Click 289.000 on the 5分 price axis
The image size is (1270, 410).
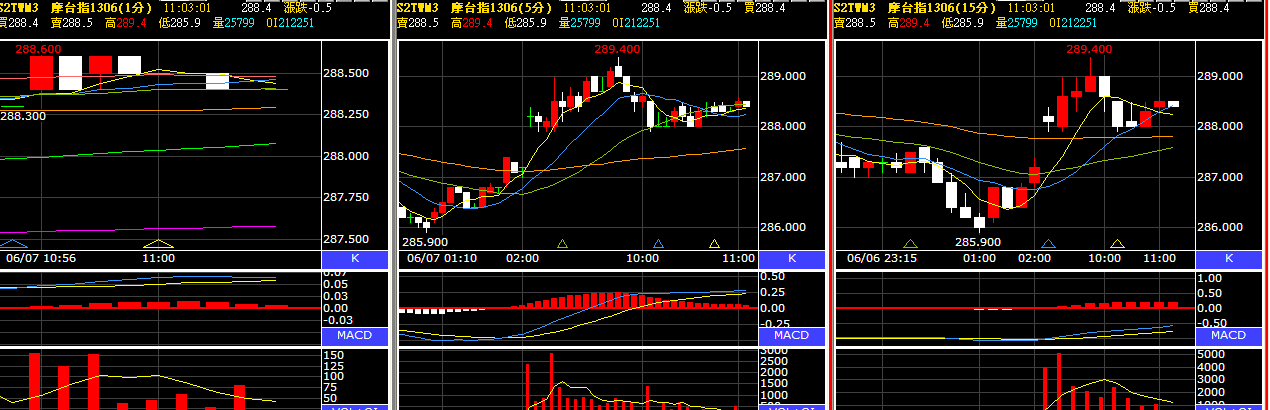785,76
